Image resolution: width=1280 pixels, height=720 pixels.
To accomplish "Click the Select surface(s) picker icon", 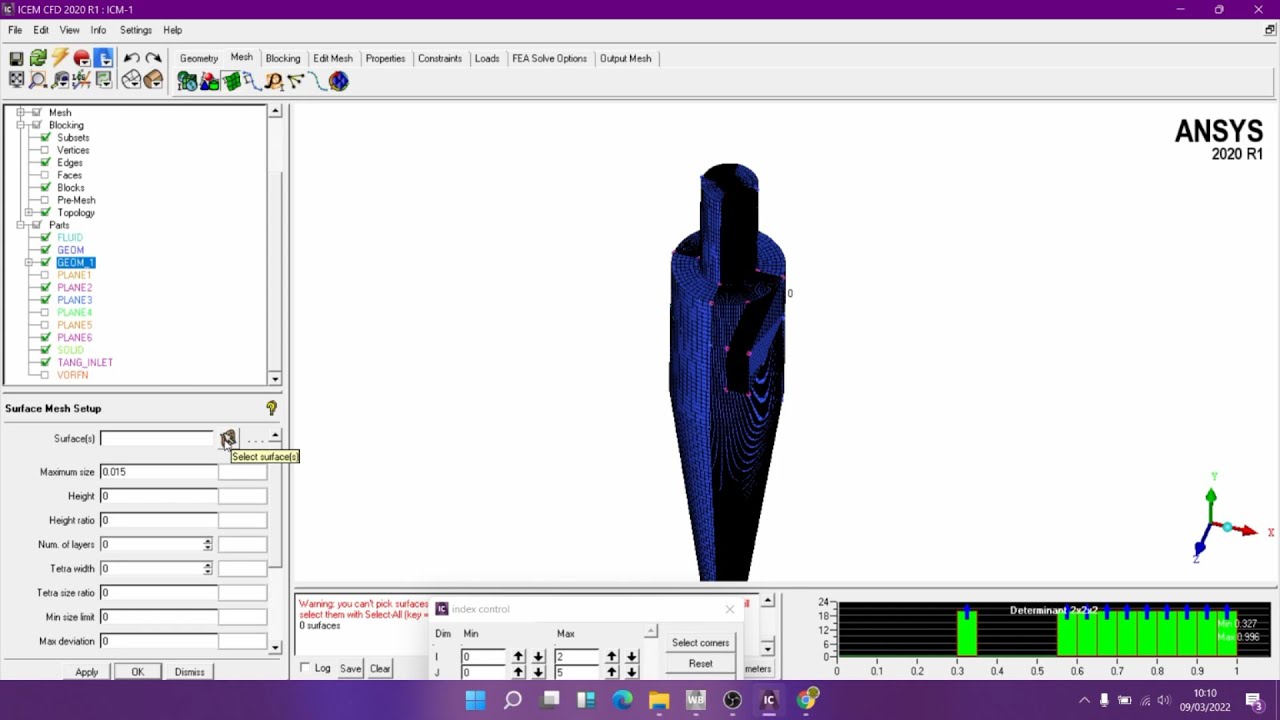I will point(228,439).
